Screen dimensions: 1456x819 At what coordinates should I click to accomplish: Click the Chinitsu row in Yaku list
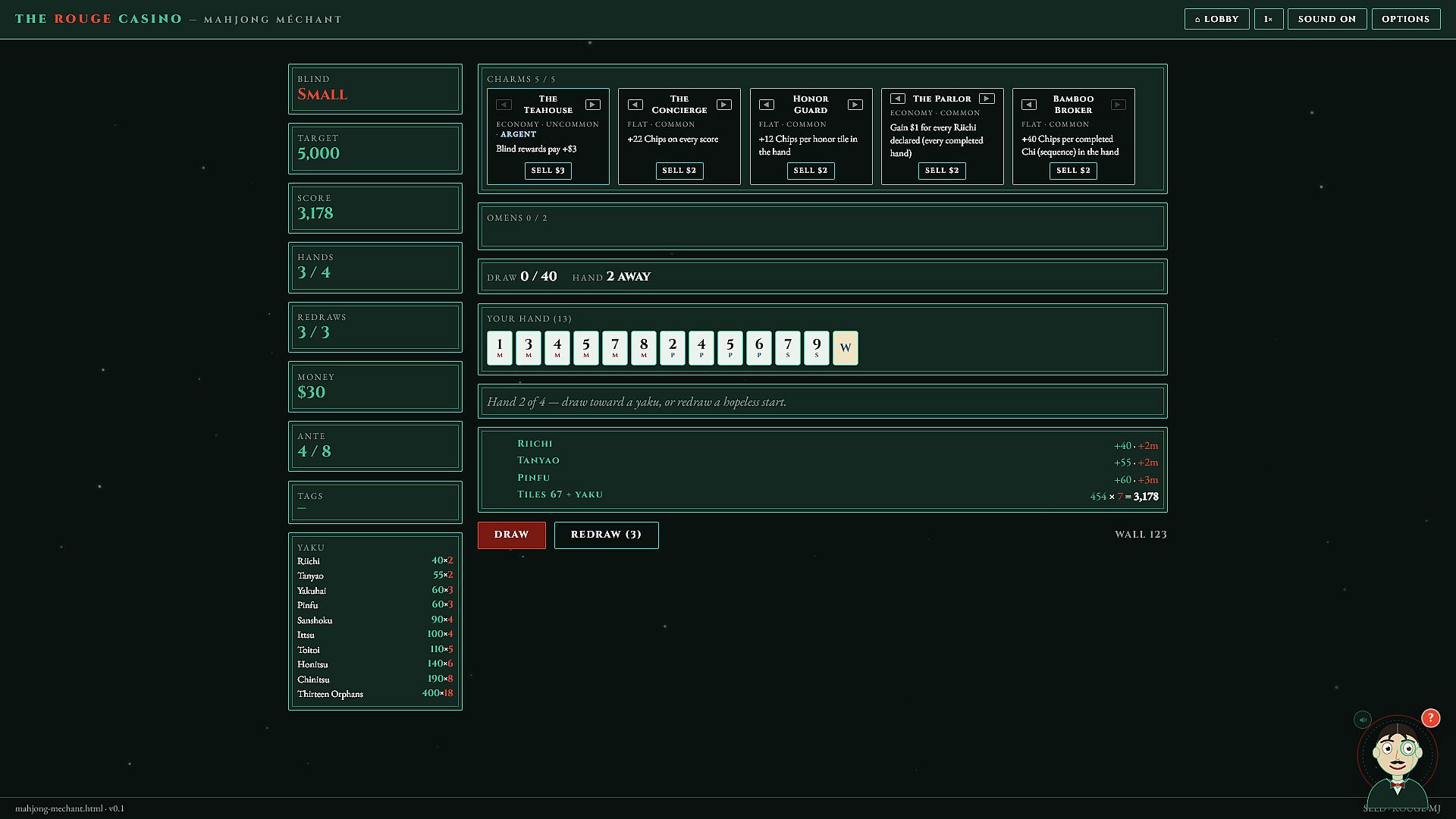pos(375,679)
